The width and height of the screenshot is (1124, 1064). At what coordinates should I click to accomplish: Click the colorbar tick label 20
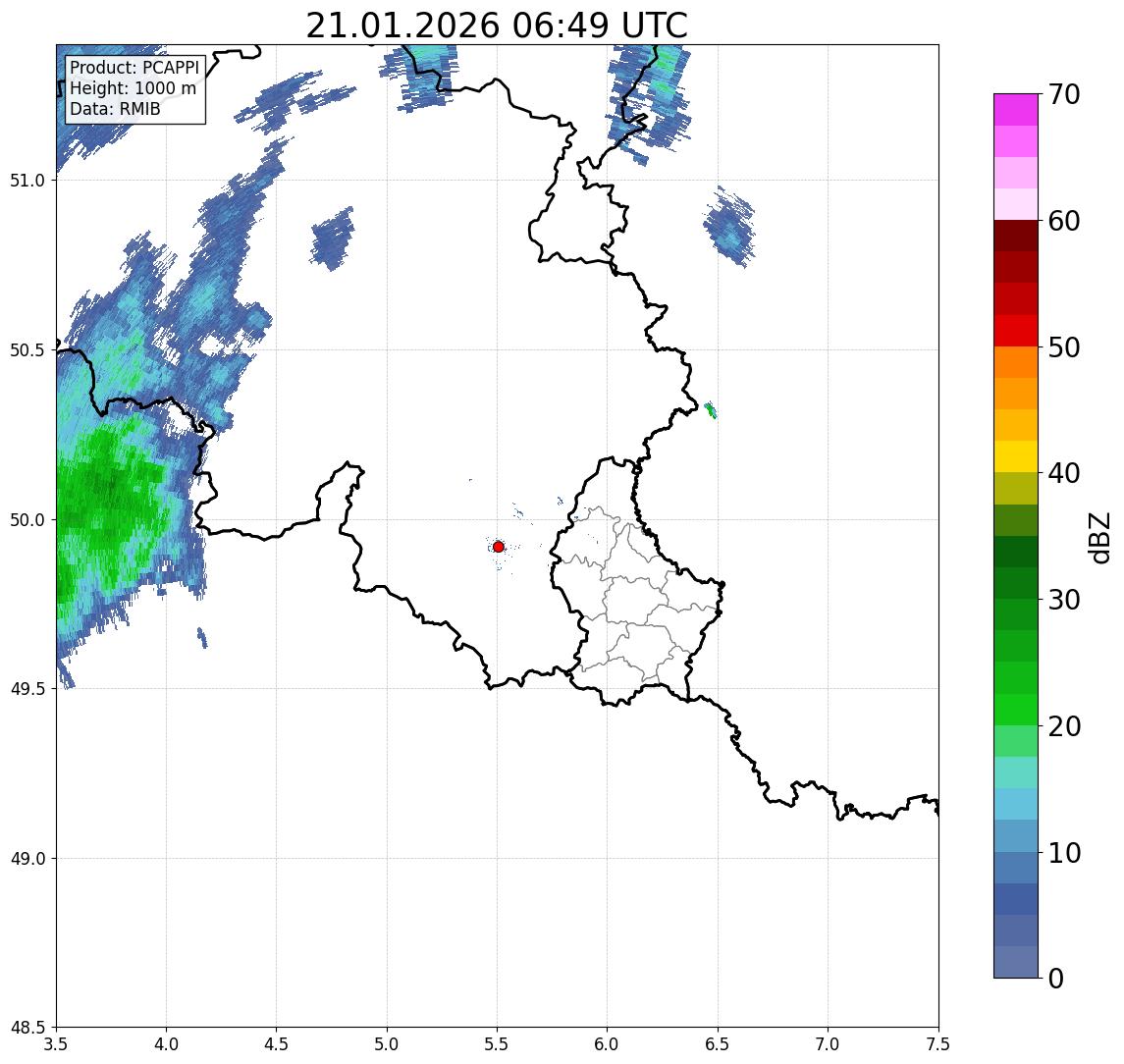point(1064,726)
